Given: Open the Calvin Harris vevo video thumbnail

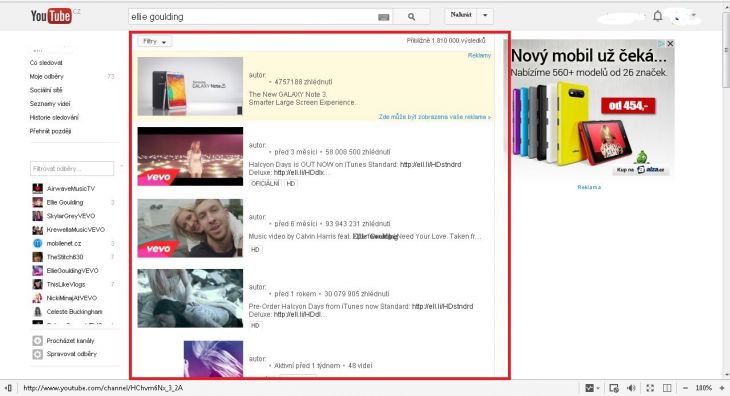Looking at the screenshot, I should point(190,228).
